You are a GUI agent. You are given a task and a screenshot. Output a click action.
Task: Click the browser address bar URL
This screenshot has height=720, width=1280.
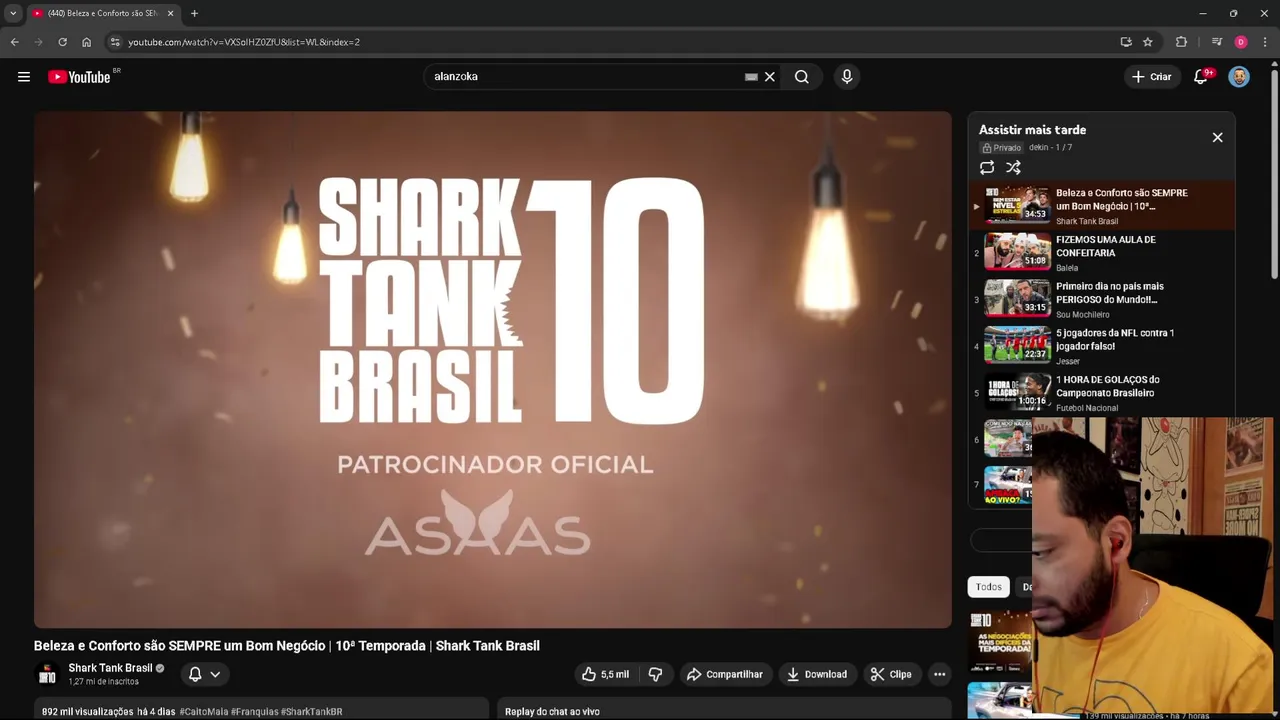coord(244,42)
